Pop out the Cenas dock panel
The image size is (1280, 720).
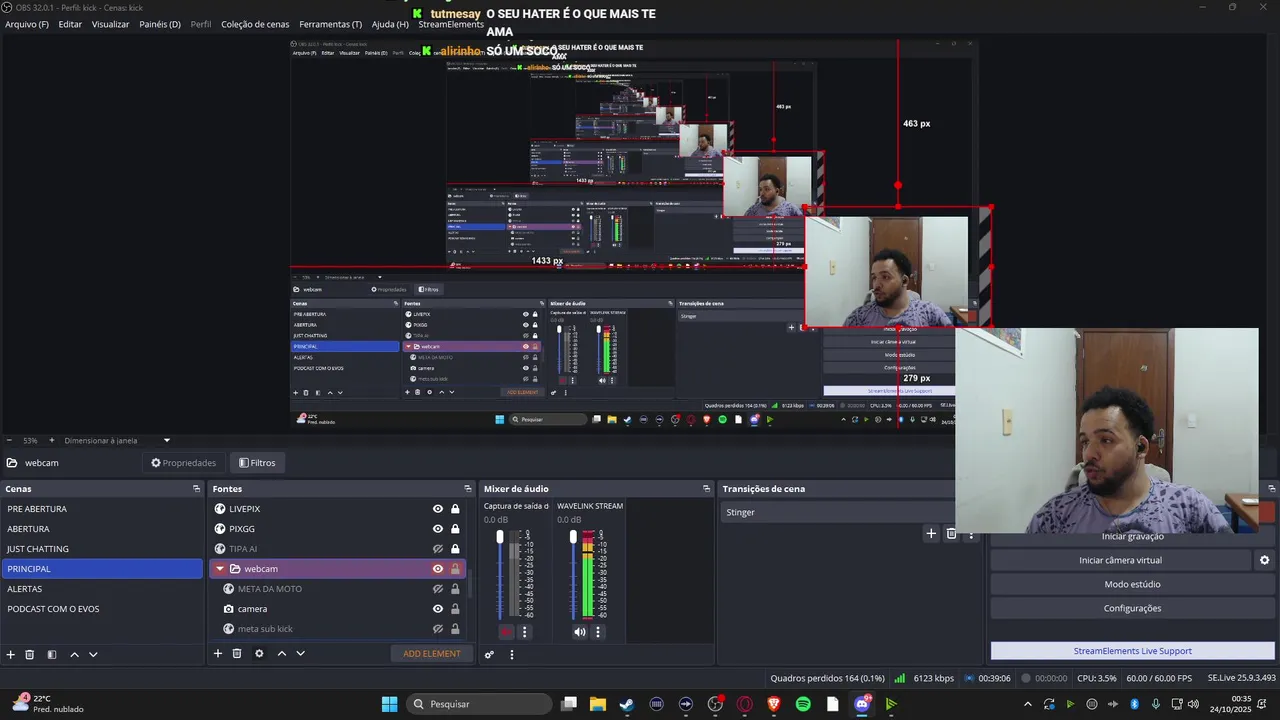(196, 489)
